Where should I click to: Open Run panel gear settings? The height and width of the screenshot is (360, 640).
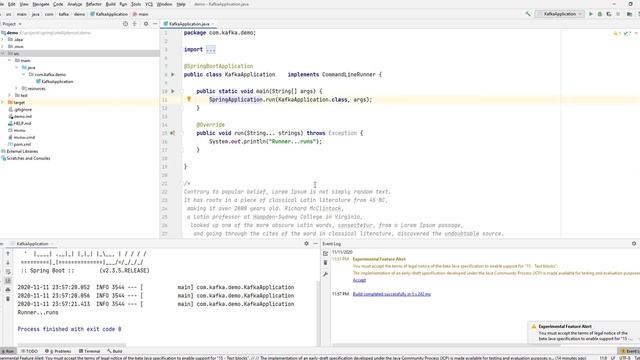tap(306, 244)
